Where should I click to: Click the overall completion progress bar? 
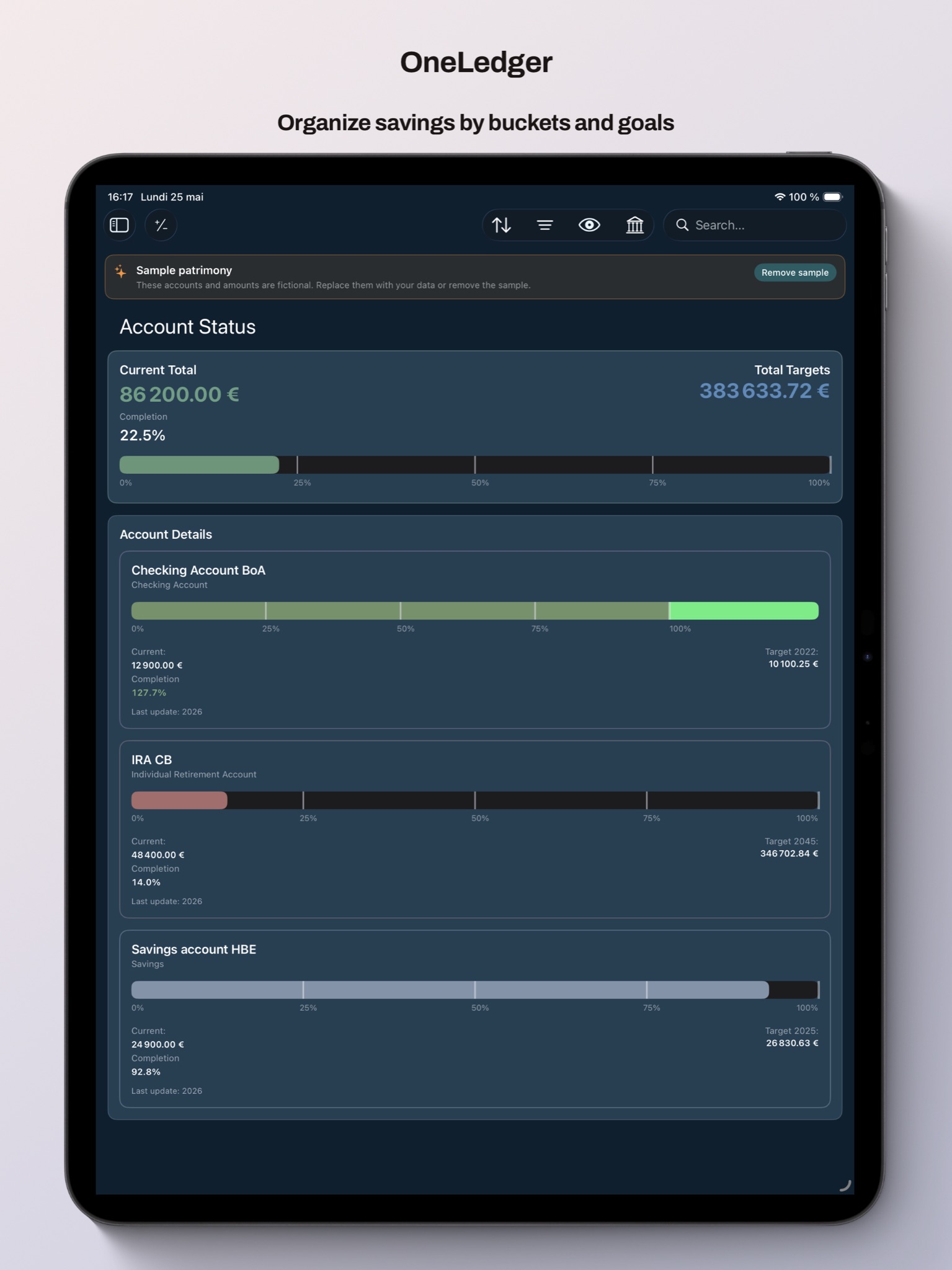click(475, 464)
